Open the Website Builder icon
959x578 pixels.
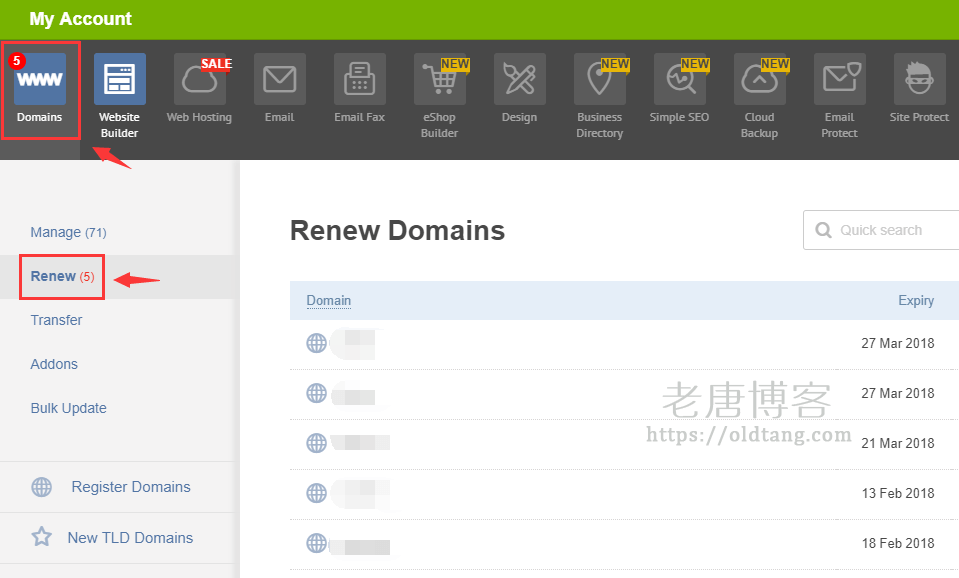coord(120,80)
